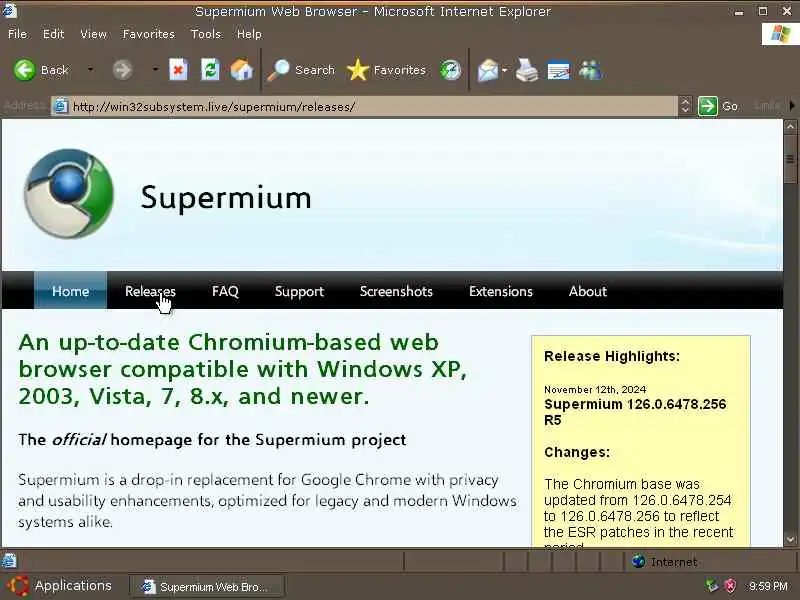Click the Edit page toolbar icon
The image size is (800, 600).
tap(558, 70)
